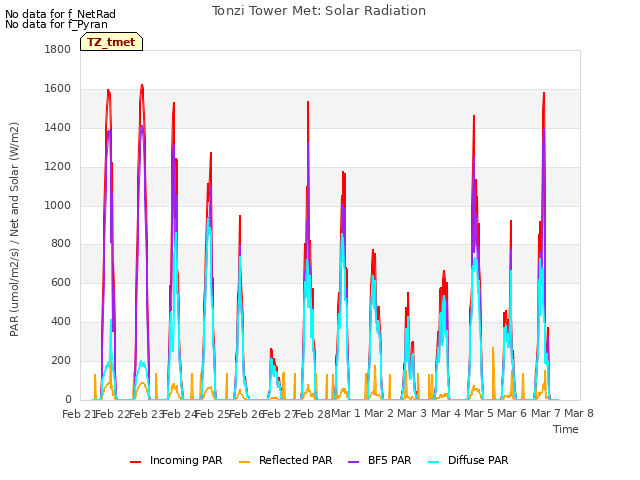This screenshot has height=480, width=640.
Task: Click the purple BF5 PAR legend swatch
Action: [353, 461]
